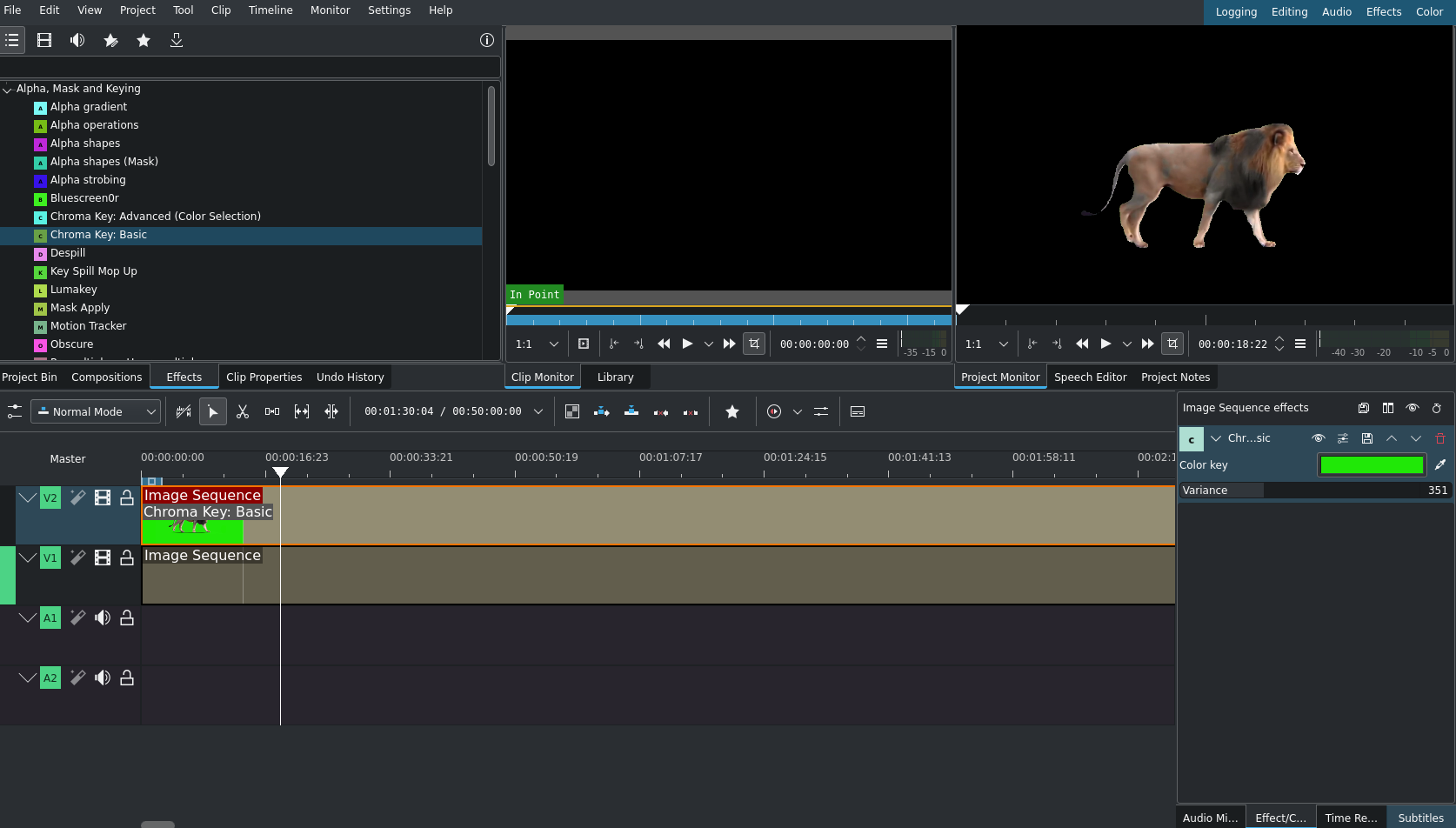
Task: Select the razor (scissors) tool
Action: 243,411
